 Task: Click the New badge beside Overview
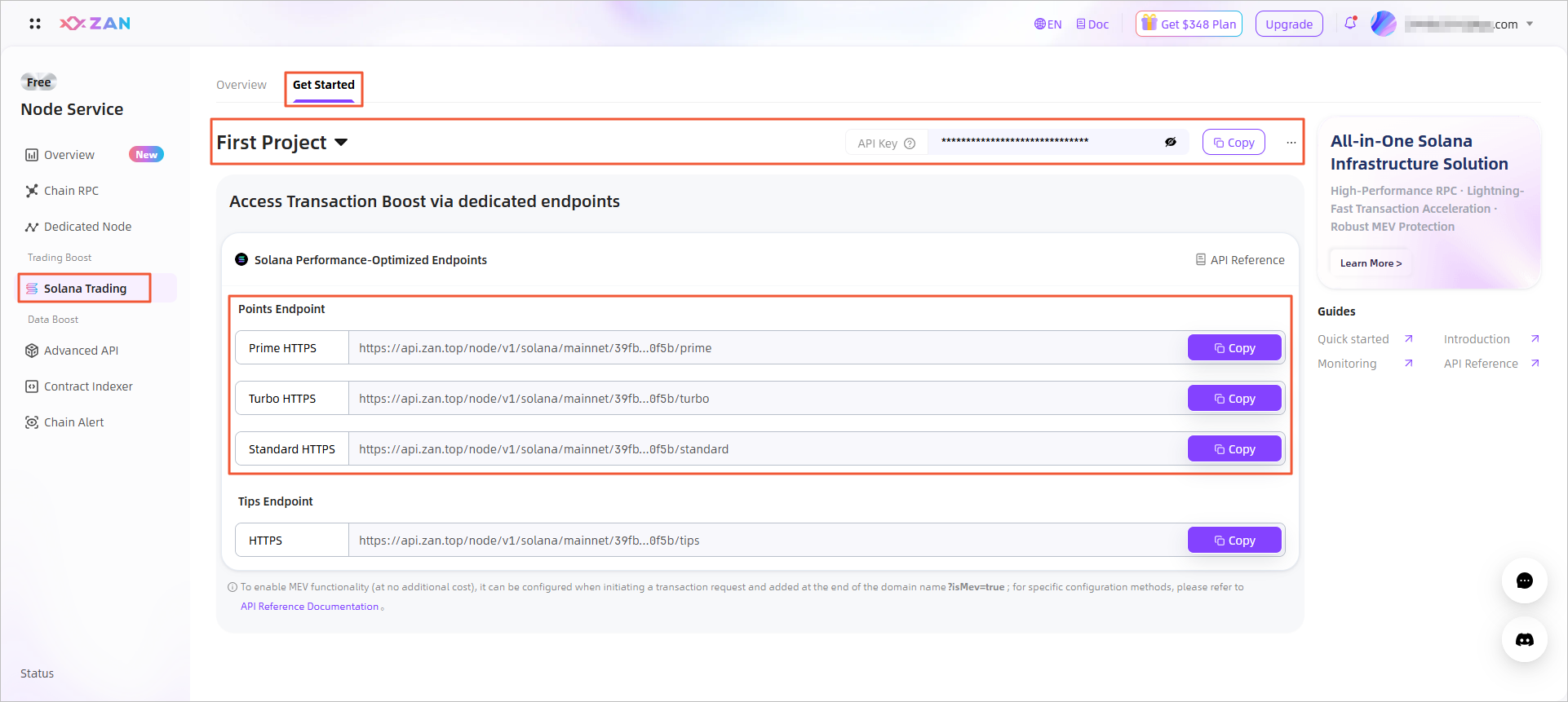pos(146,155)
